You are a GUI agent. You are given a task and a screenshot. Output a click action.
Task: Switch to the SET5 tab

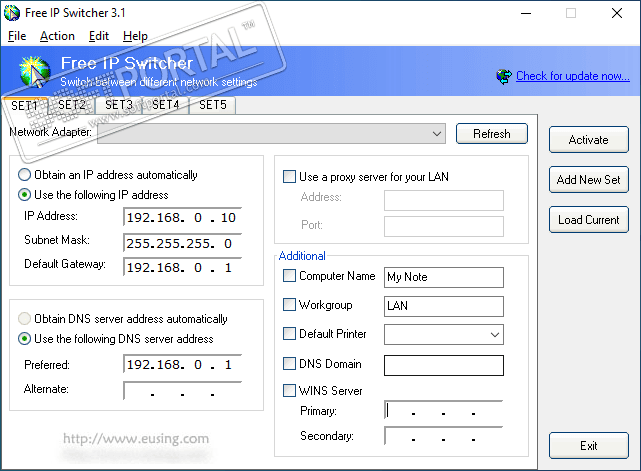tap(213, 105)
